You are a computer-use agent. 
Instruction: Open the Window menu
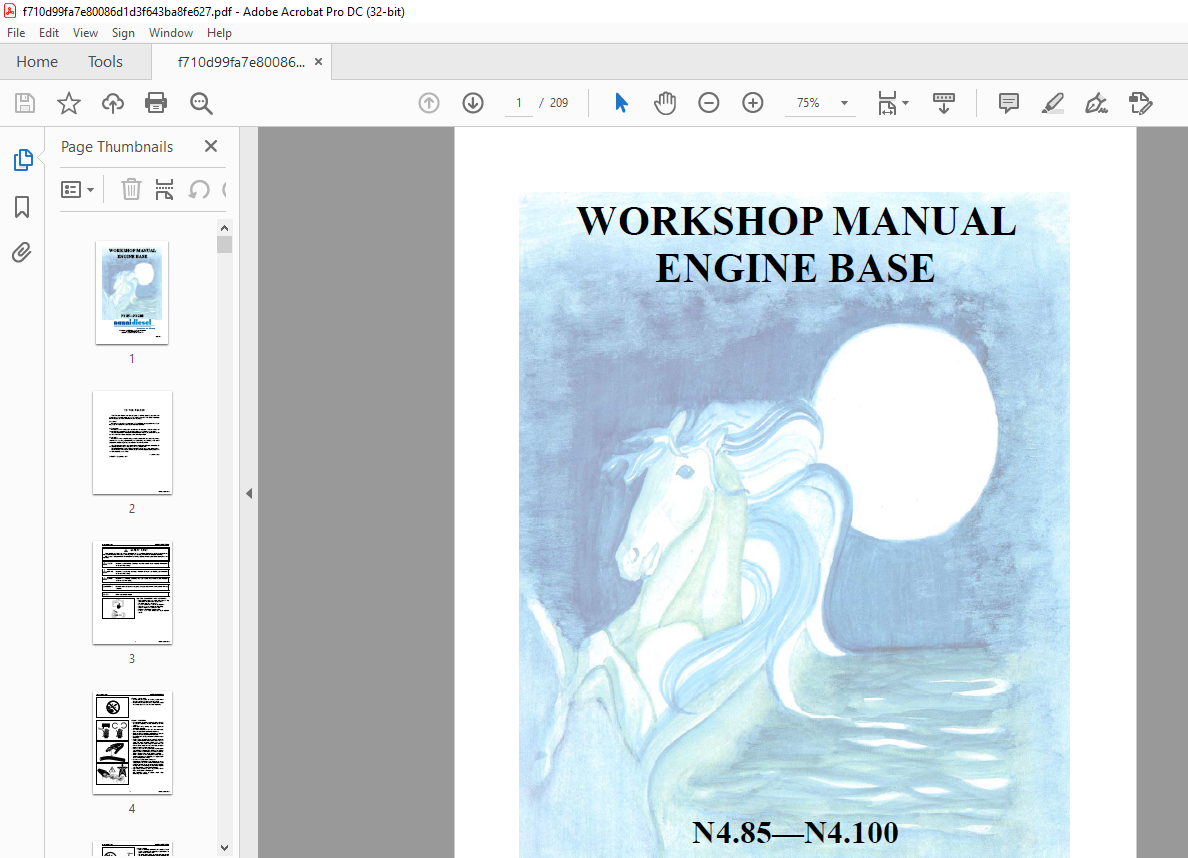click(170, 33)
